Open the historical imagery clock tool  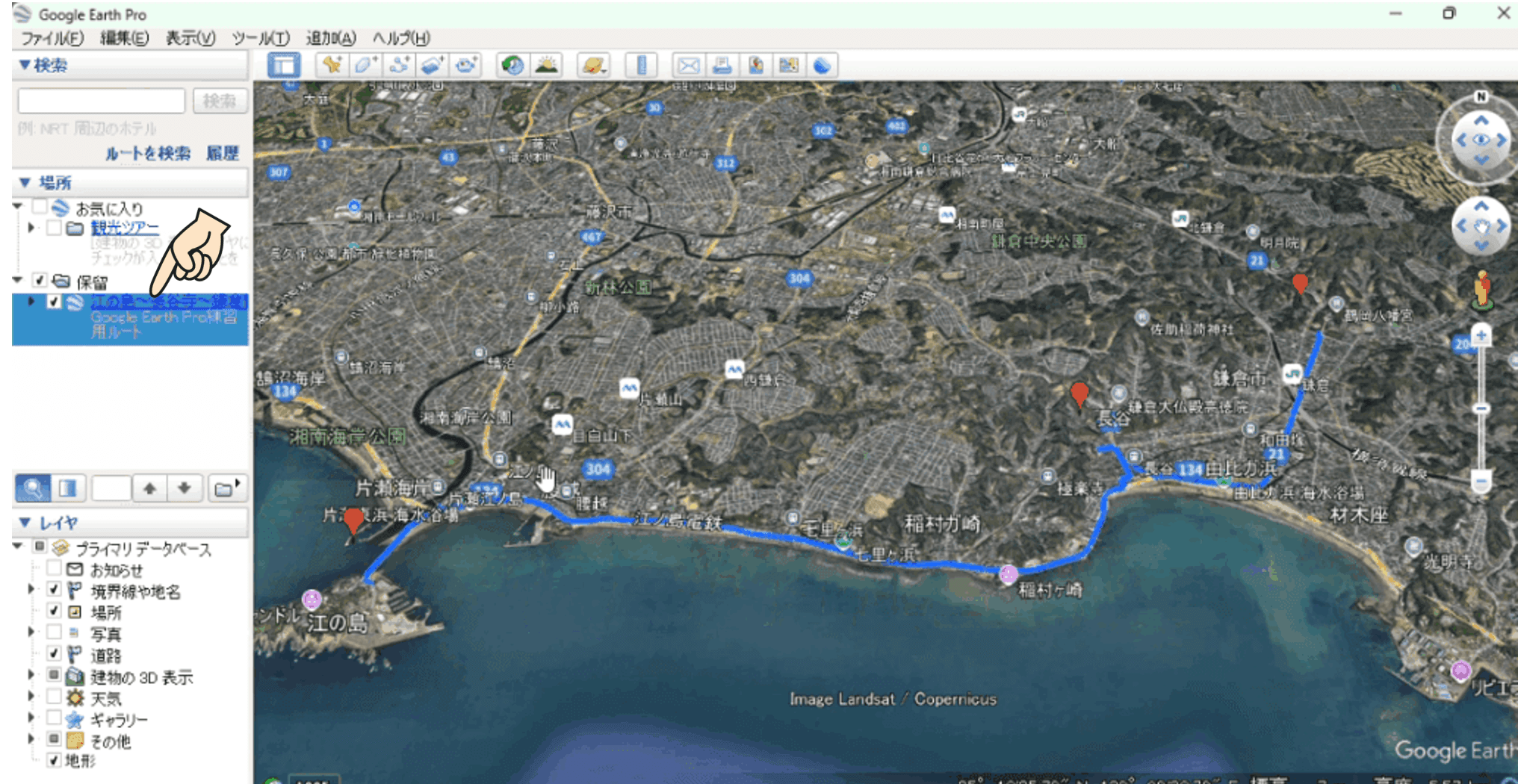(512, 66)
